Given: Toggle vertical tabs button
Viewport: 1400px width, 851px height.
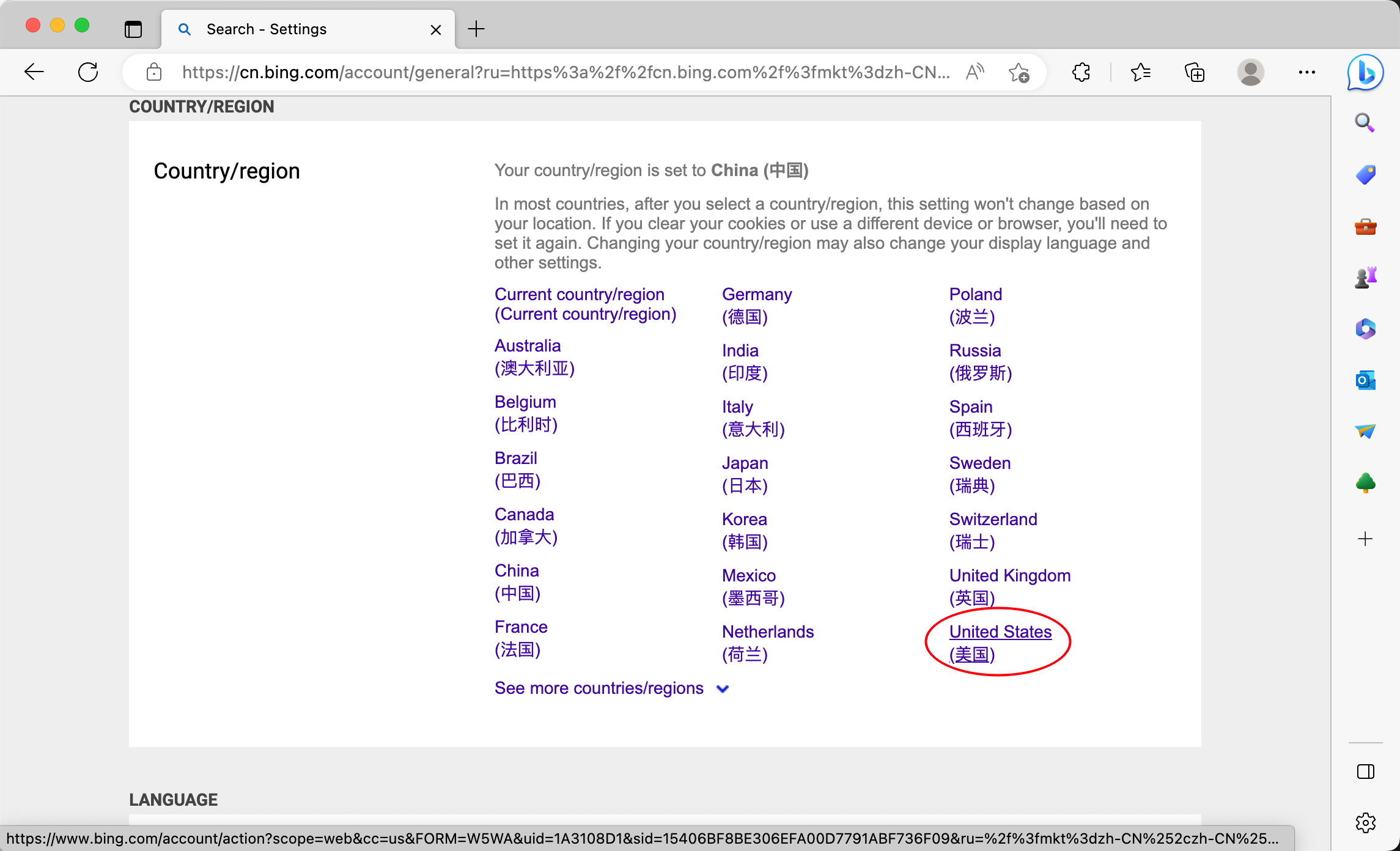Looking at the screenshot, I should click(x=133, y=29).
